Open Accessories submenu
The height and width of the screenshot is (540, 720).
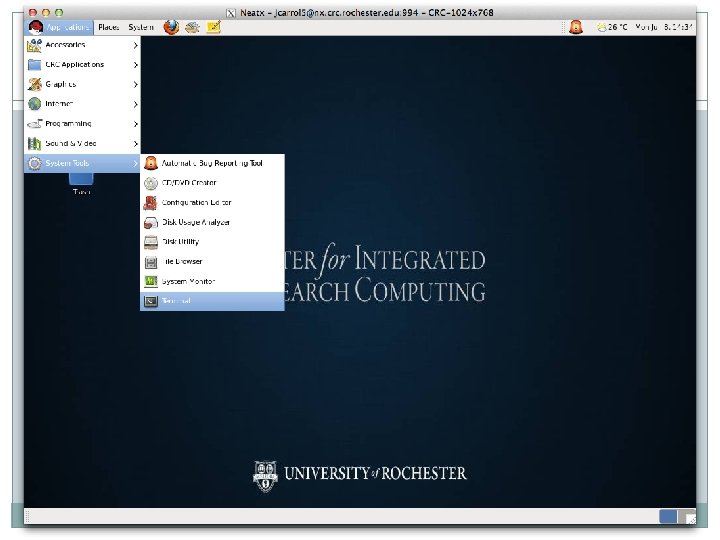[83, 45]
